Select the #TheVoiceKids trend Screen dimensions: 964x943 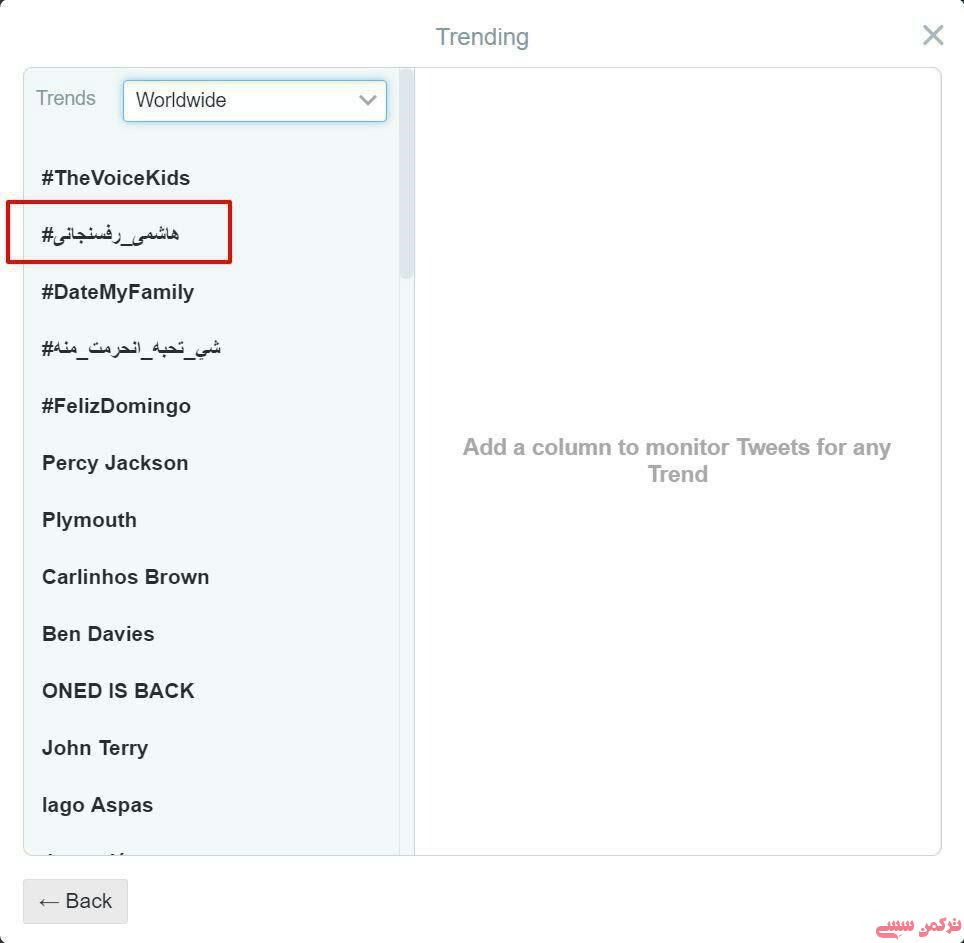(x=116, y=178)
